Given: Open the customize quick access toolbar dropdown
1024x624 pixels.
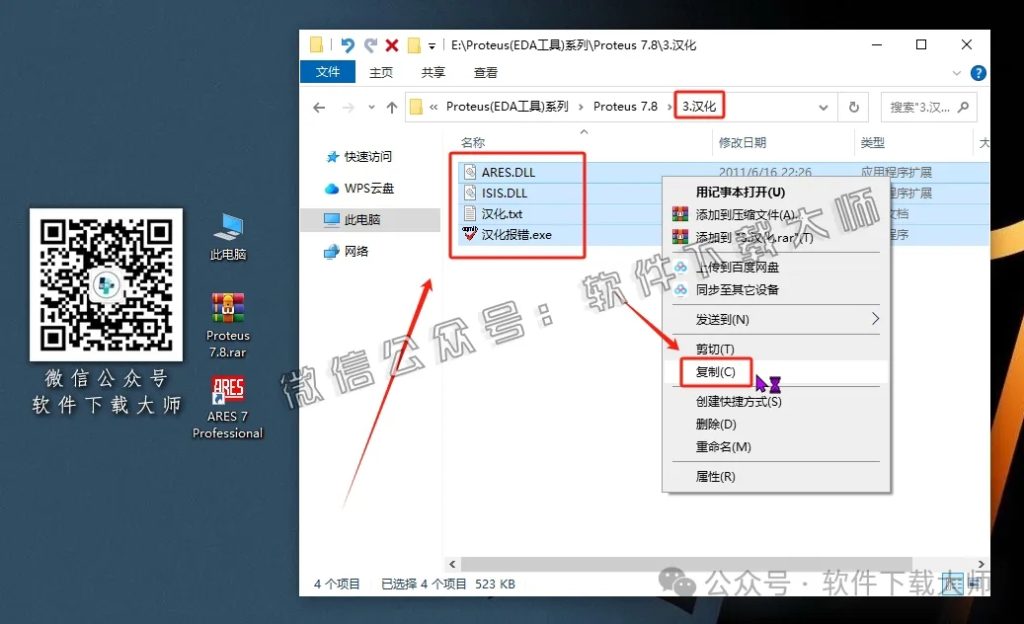Looking at the screenshot, I should (x=430, y=45).
